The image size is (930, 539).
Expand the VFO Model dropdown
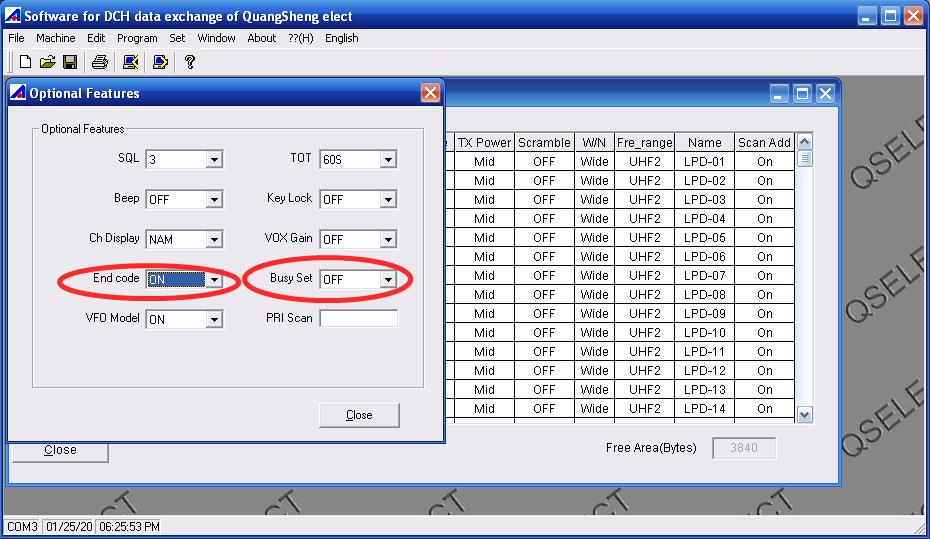pos(214,320)
